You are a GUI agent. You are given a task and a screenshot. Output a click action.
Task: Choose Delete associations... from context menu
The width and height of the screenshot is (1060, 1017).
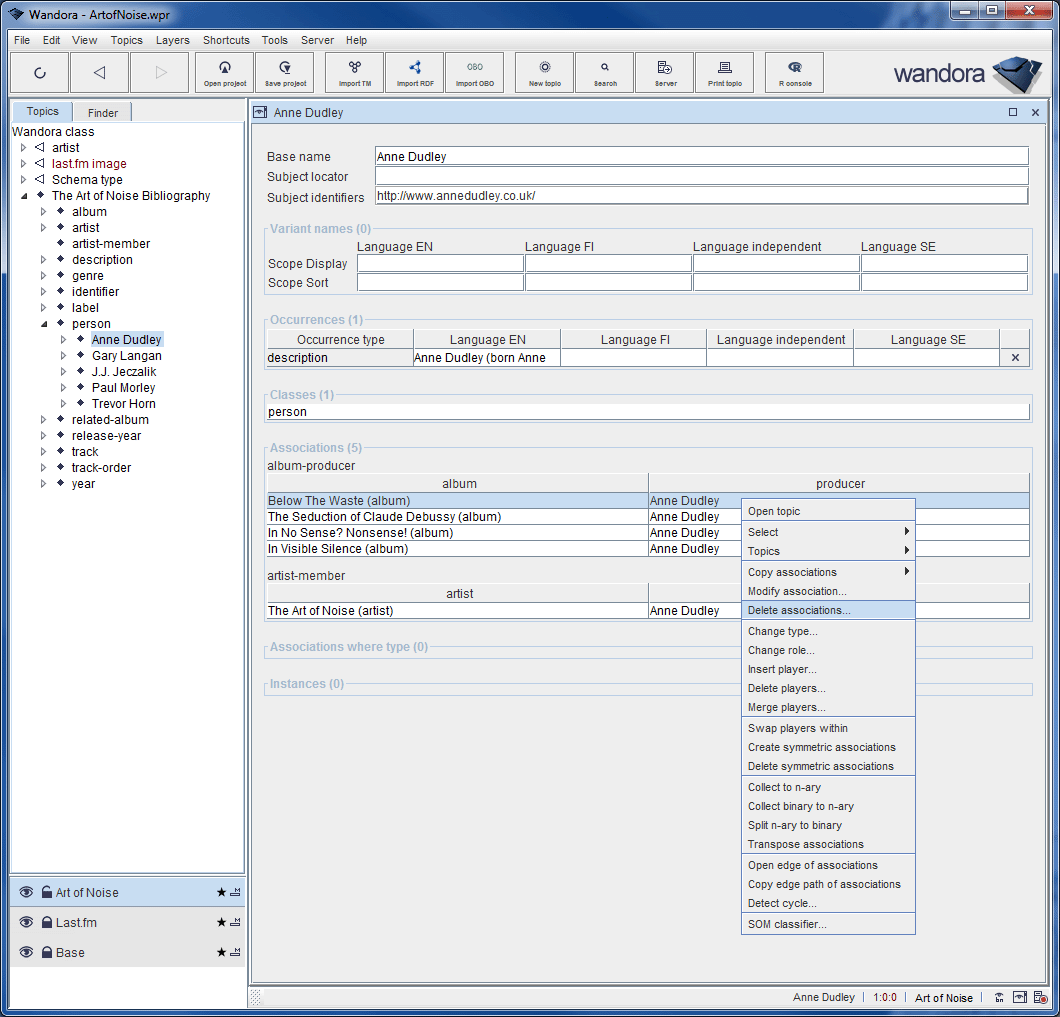798,610
